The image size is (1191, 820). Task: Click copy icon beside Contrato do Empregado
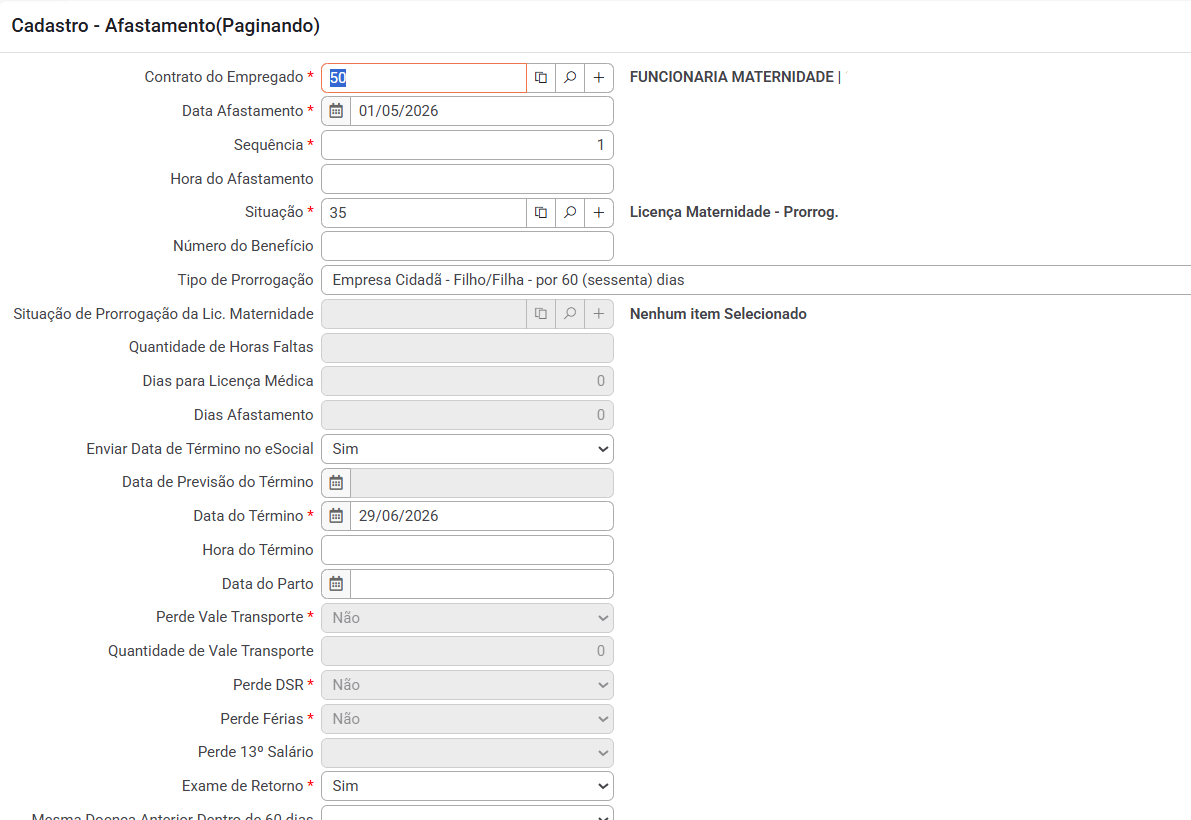click(541, 78)
